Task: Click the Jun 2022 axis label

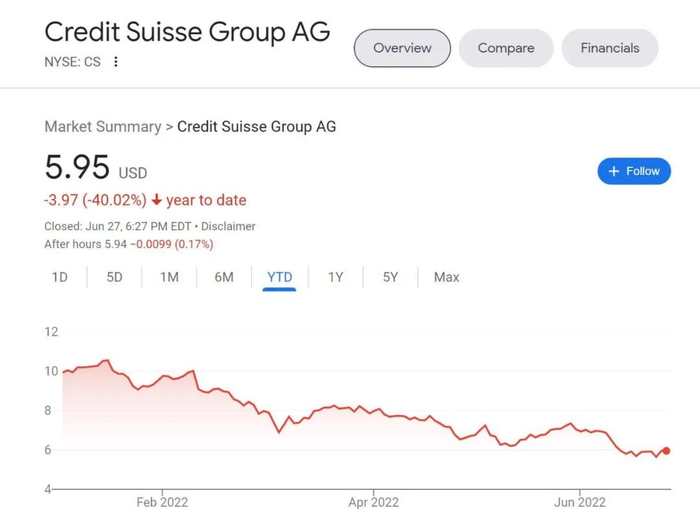Action: coord(580,502)
